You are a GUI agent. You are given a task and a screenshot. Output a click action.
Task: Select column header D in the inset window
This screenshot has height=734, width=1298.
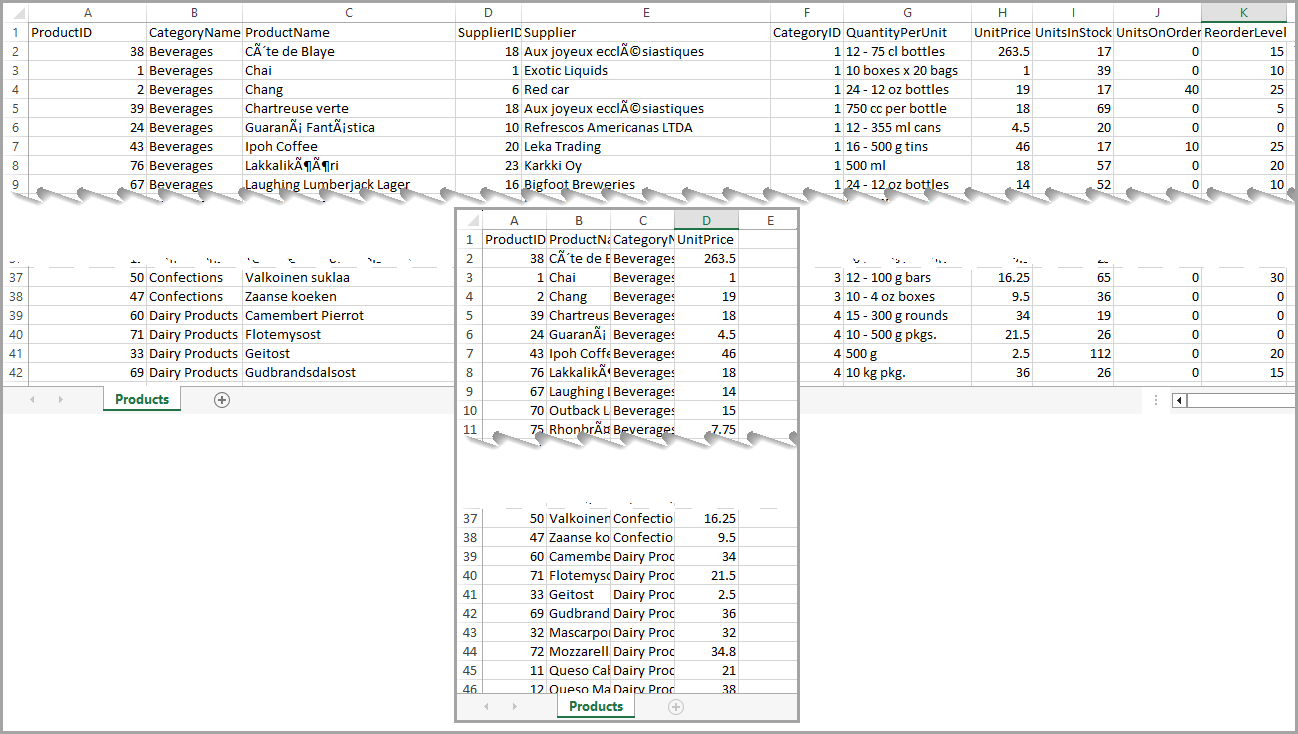coord(706,220)
